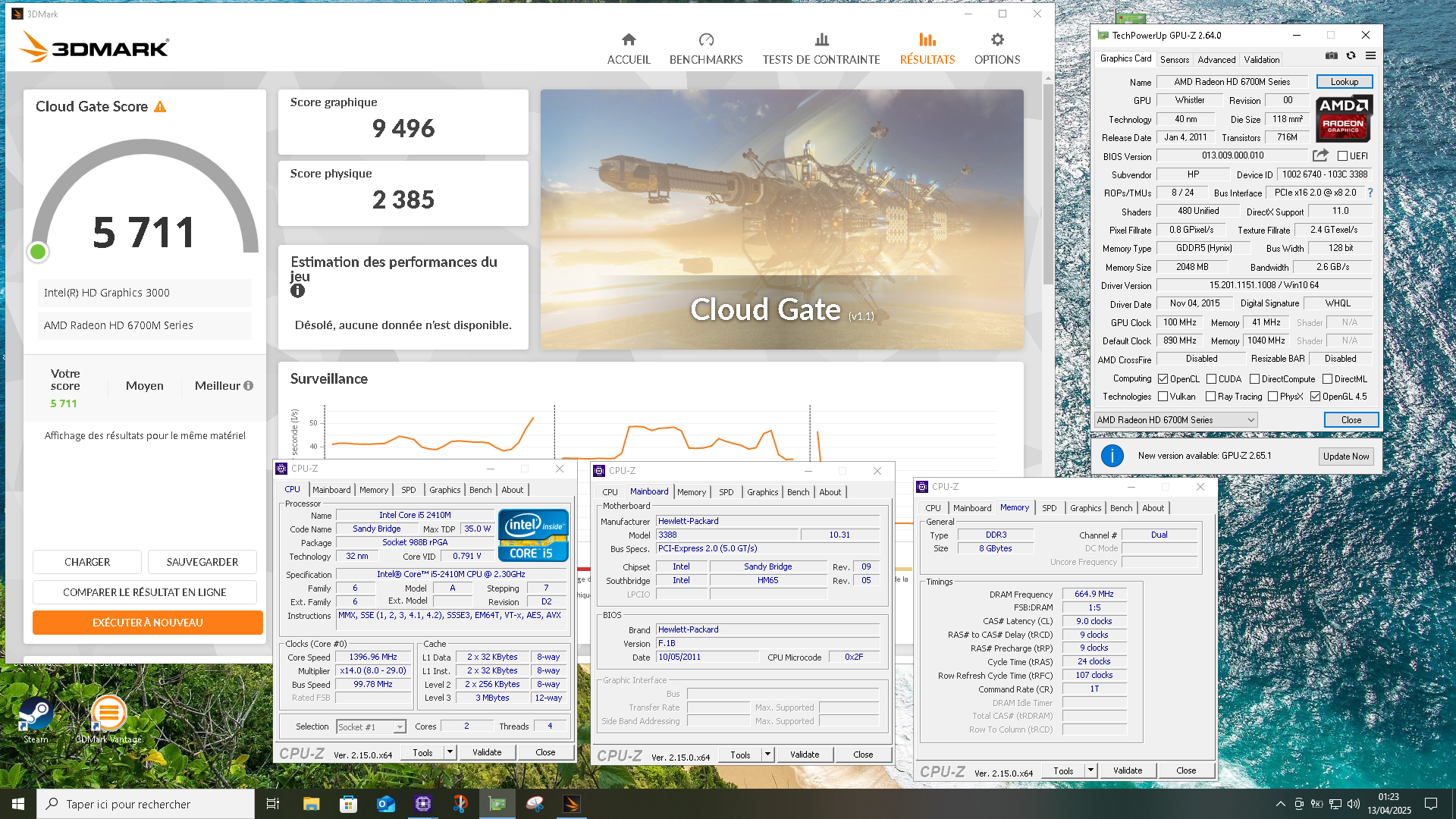Toggle the OpenGL 4.5 checkbox
The image size is (1456, 819).
tap(1315, 397)
